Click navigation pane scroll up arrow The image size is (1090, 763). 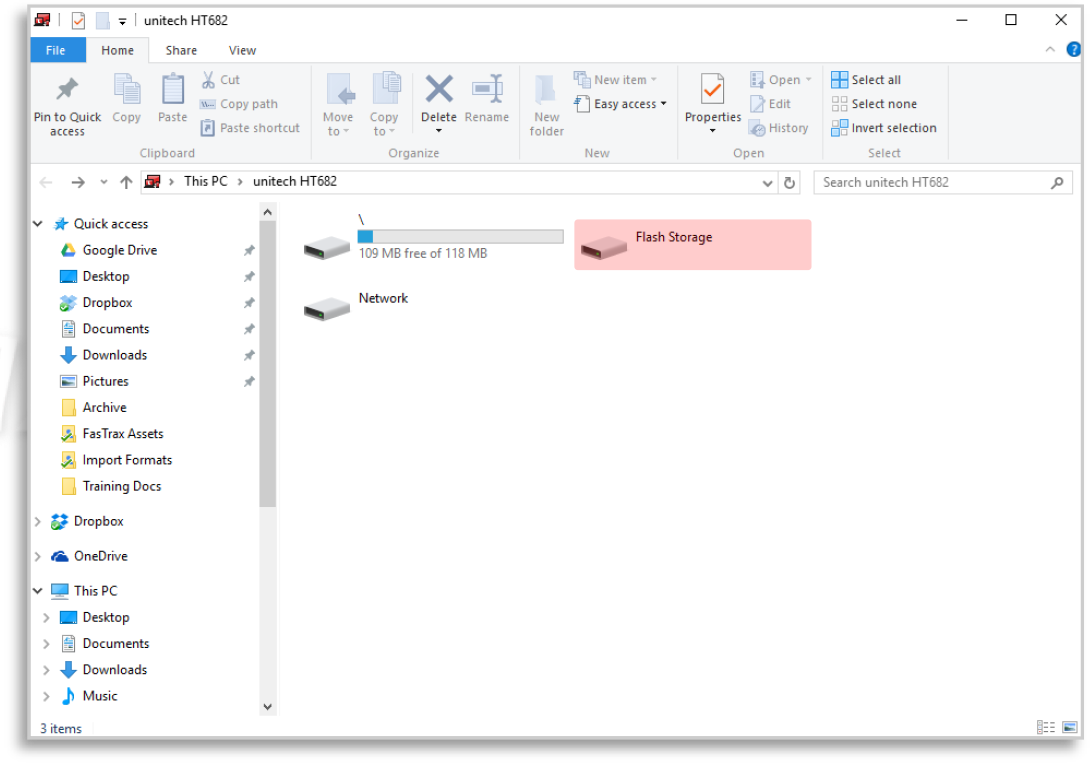[x=268, y=213]
